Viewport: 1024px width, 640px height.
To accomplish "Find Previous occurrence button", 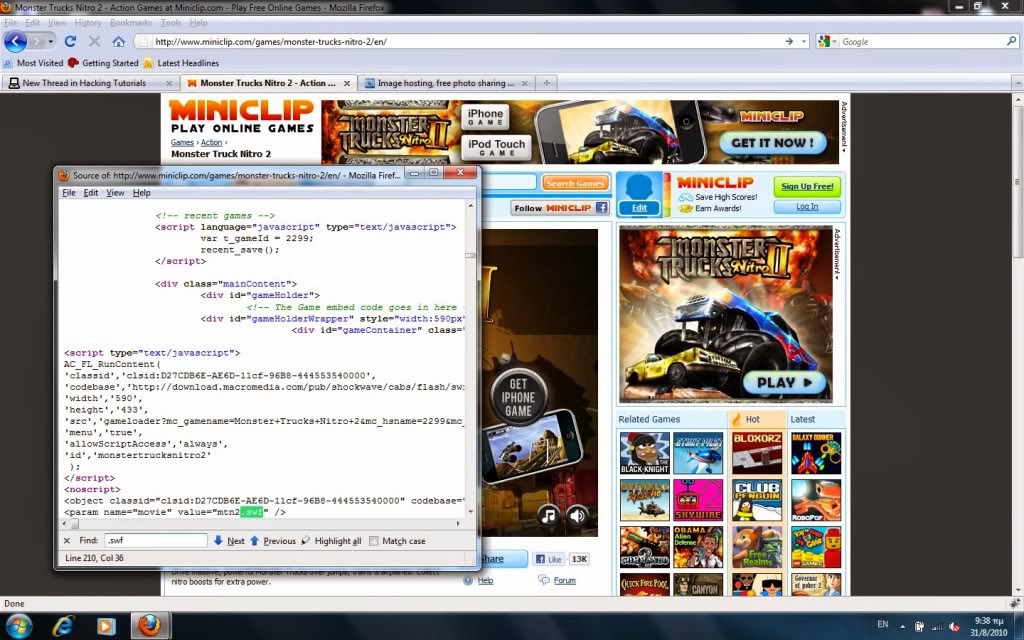I will tap(272, 541).
